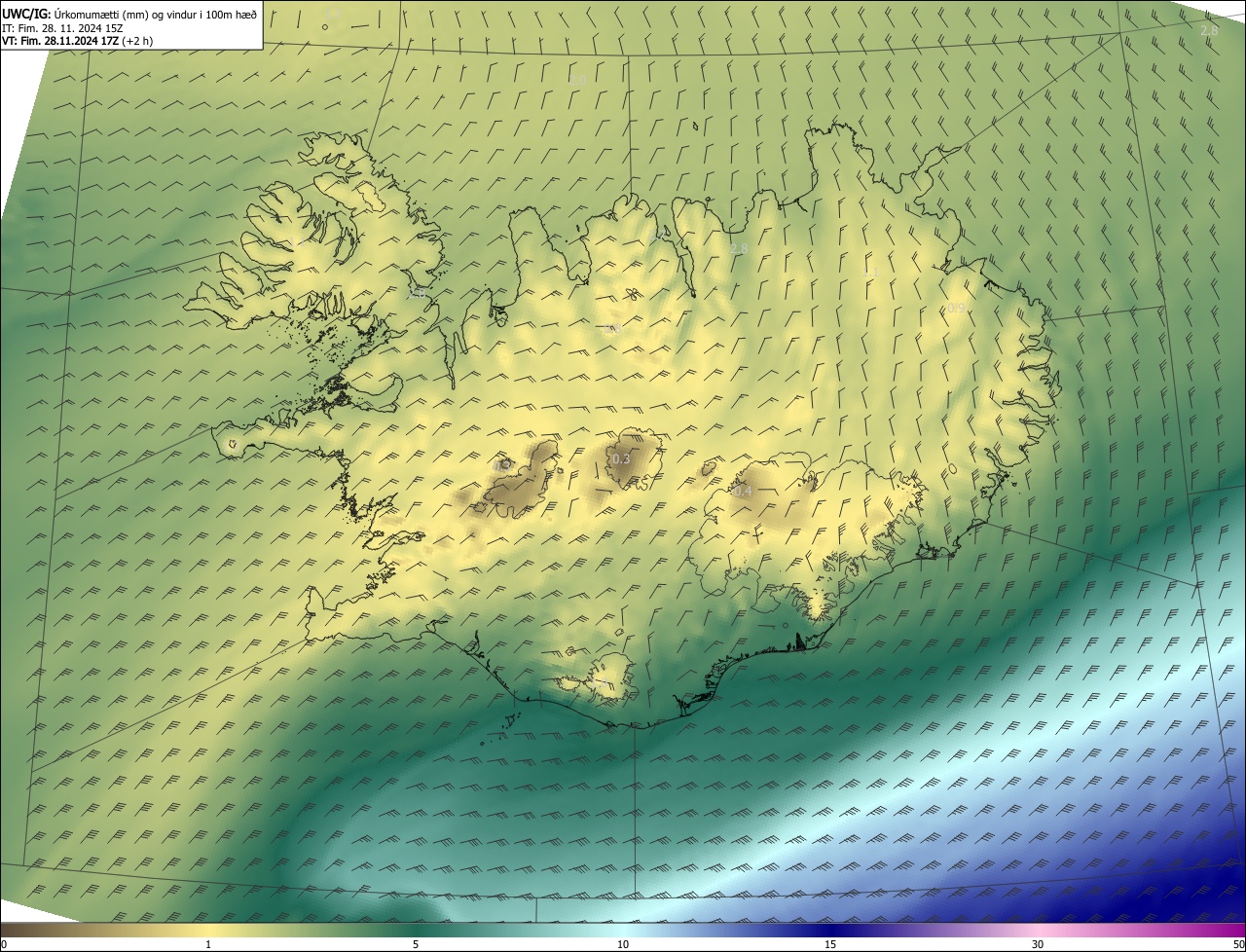This screenshot has height=952, width=1246.
Task: Click the "UWC/IG:" label in the header box
Action: coord(26,14)
